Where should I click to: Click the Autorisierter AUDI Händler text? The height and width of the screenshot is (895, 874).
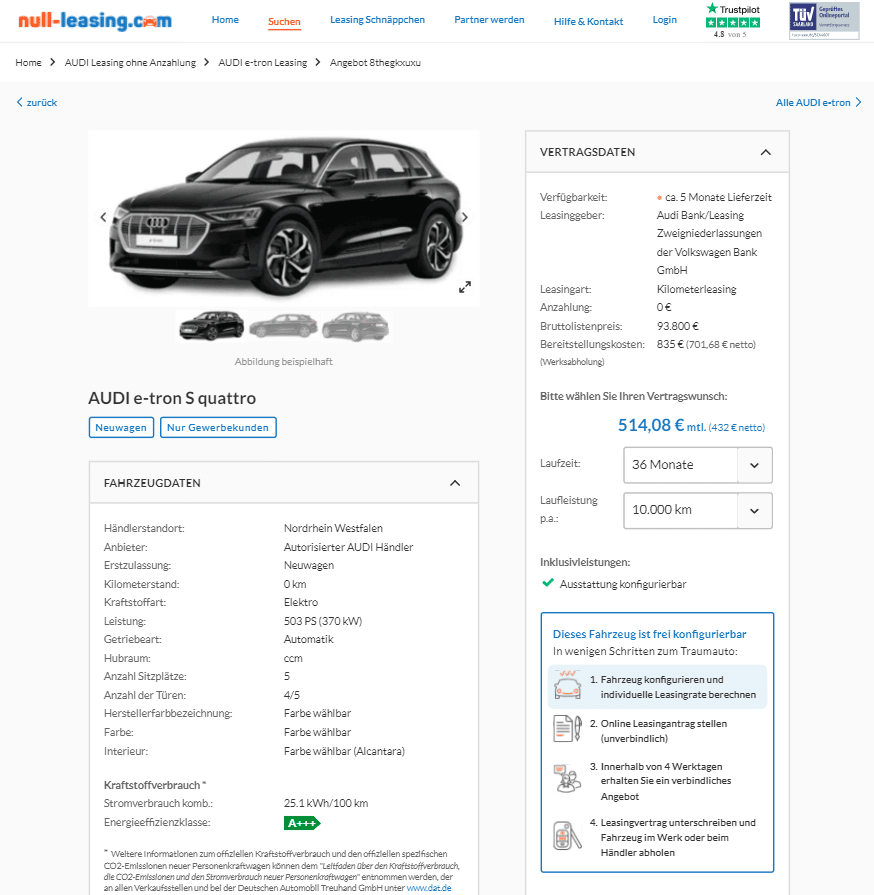click(348, 547)
